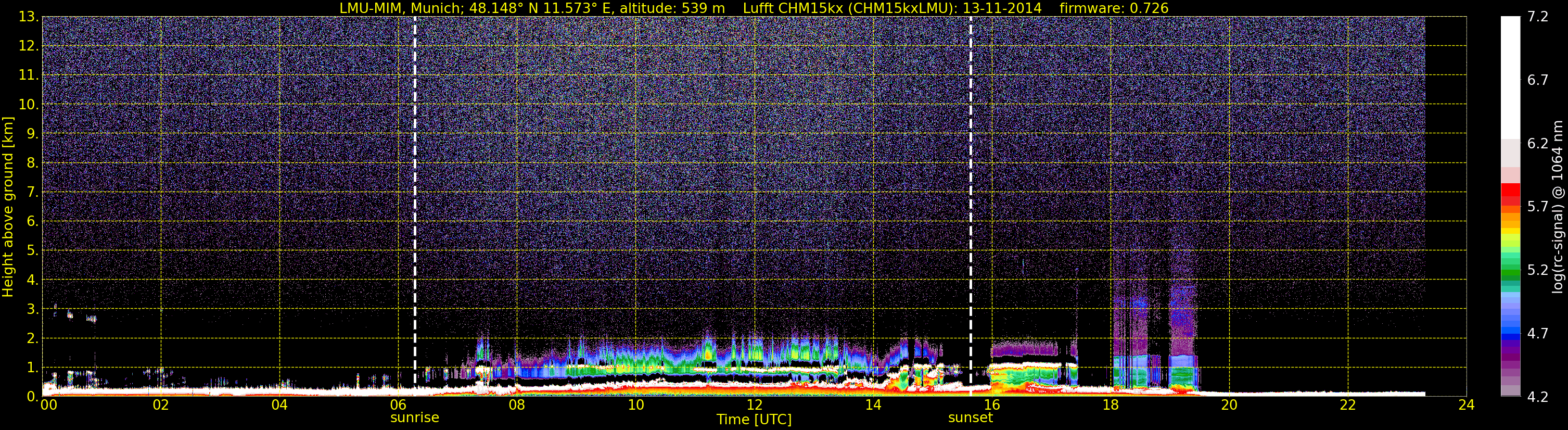Click the 'firmware: 0.726' title text
The height and width of the screenshot is (430, 1568).
pyautogui.click(x=1114, y=8)
